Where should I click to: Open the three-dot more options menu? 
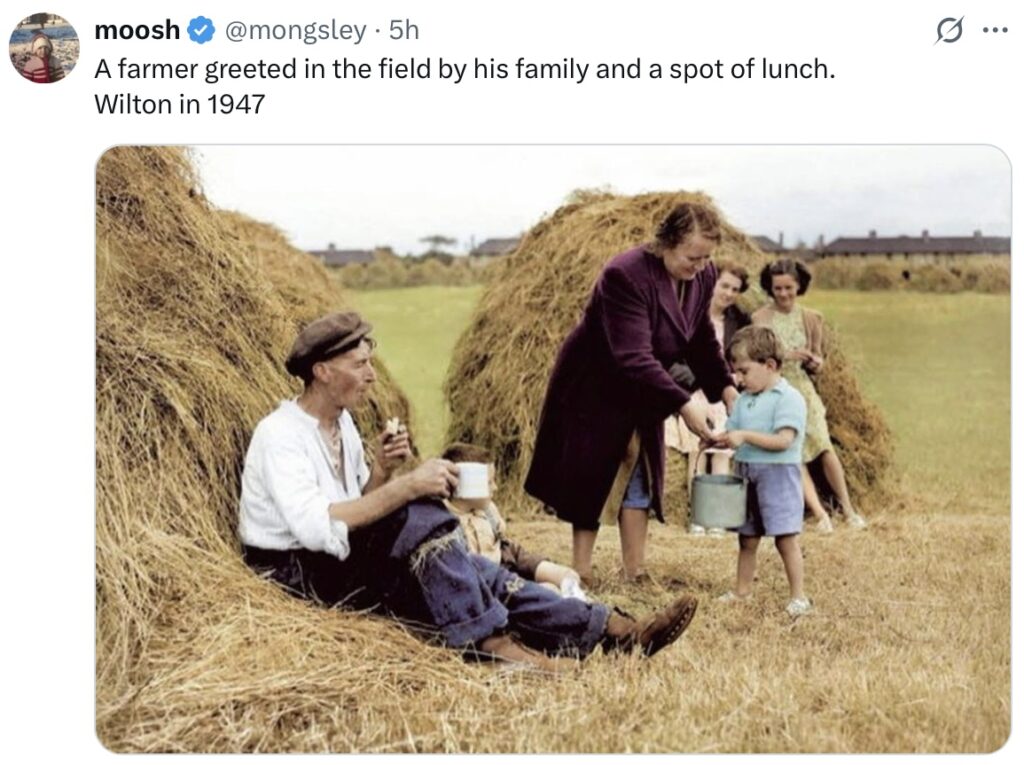995,30
